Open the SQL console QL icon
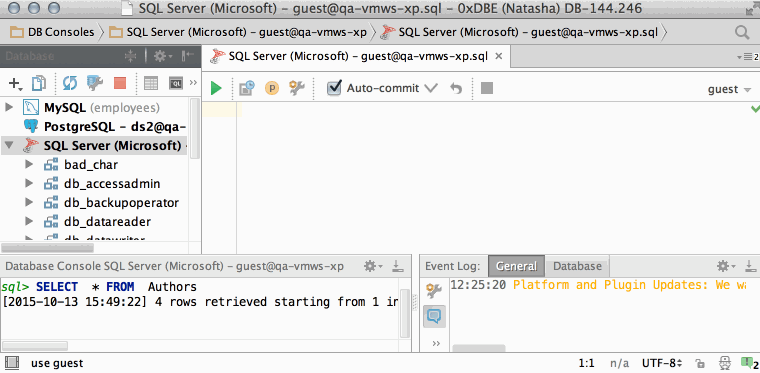 click(176, 83)
